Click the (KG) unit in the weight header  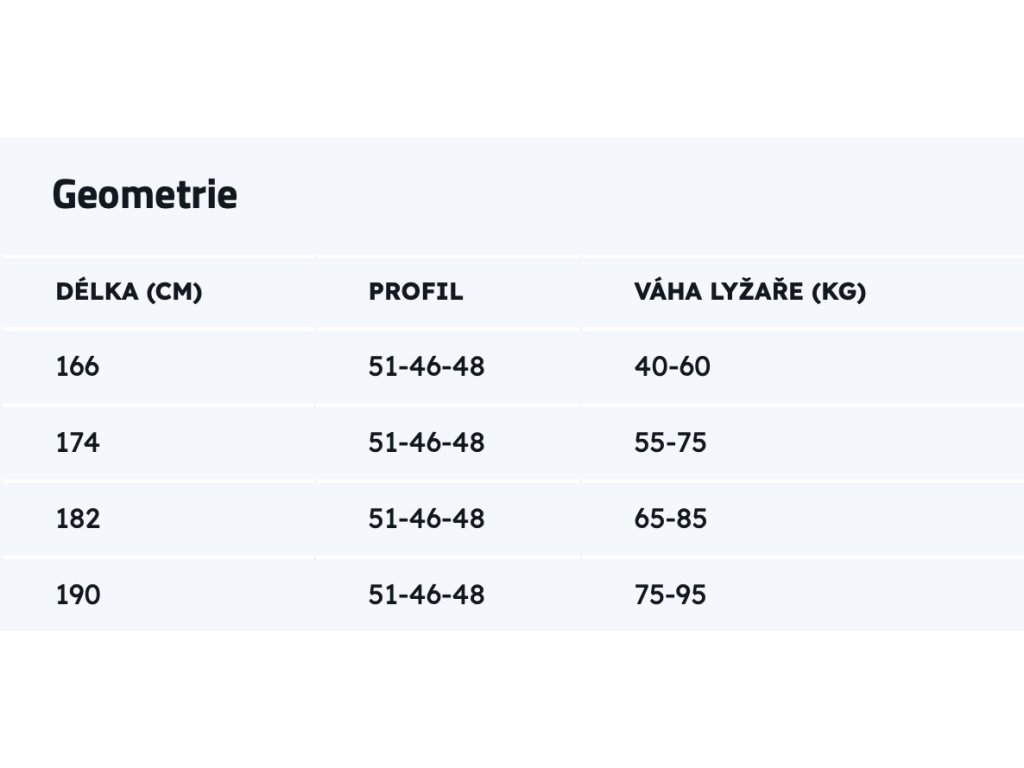pos(839,292)
